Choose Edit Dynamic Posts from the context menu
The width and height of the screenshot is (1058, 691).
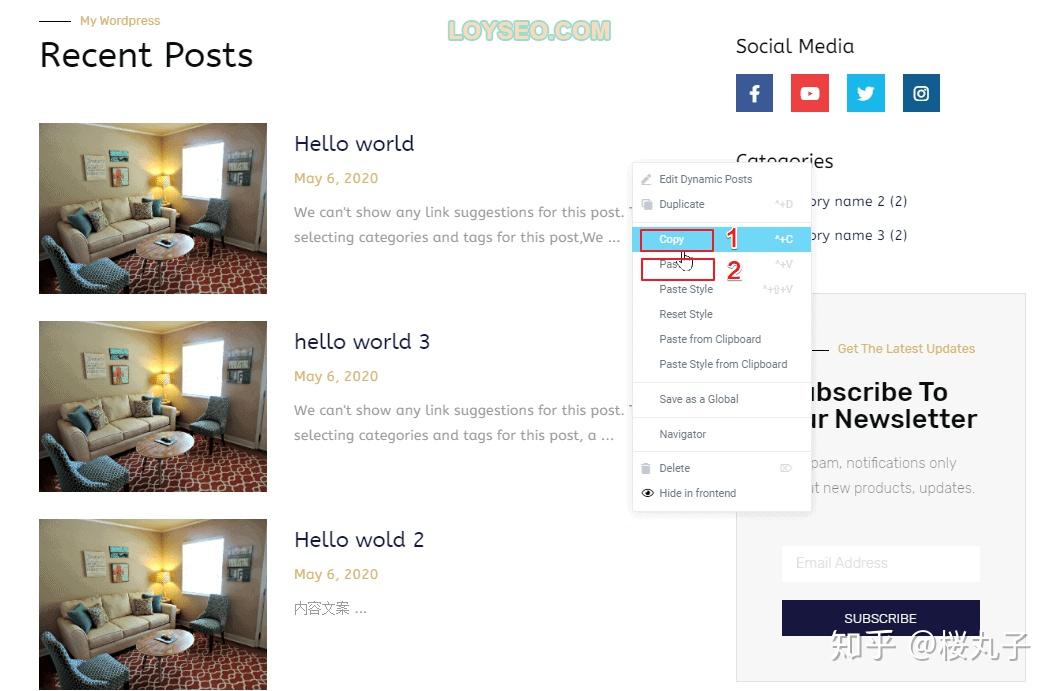point(706,179)
